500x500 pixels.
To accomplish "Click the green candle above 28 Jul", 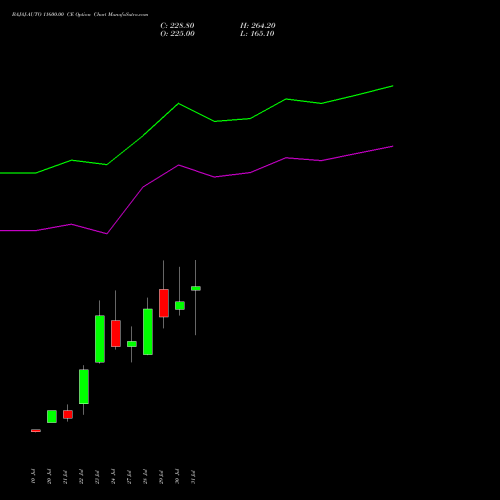I will point(148,332).
